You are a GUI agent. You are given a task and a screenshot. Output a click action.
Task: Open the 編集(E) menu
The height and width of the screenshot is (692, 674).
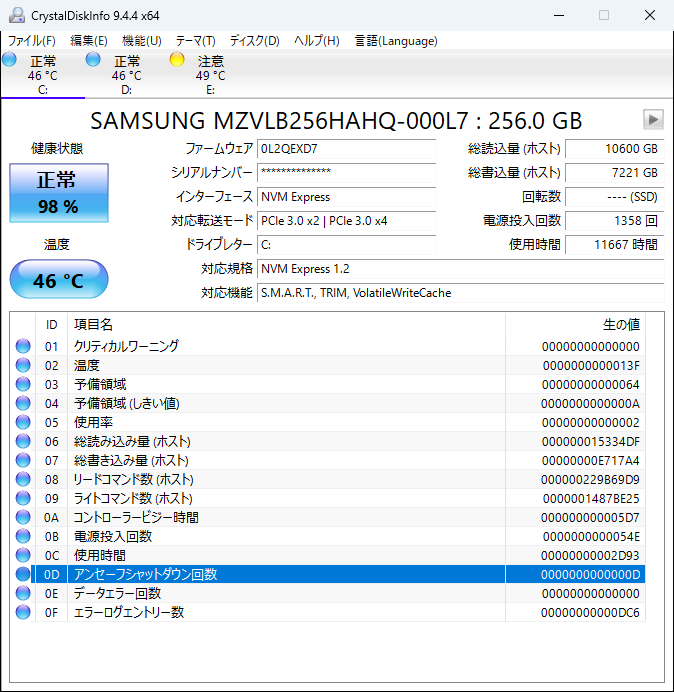tap(89, 41)
